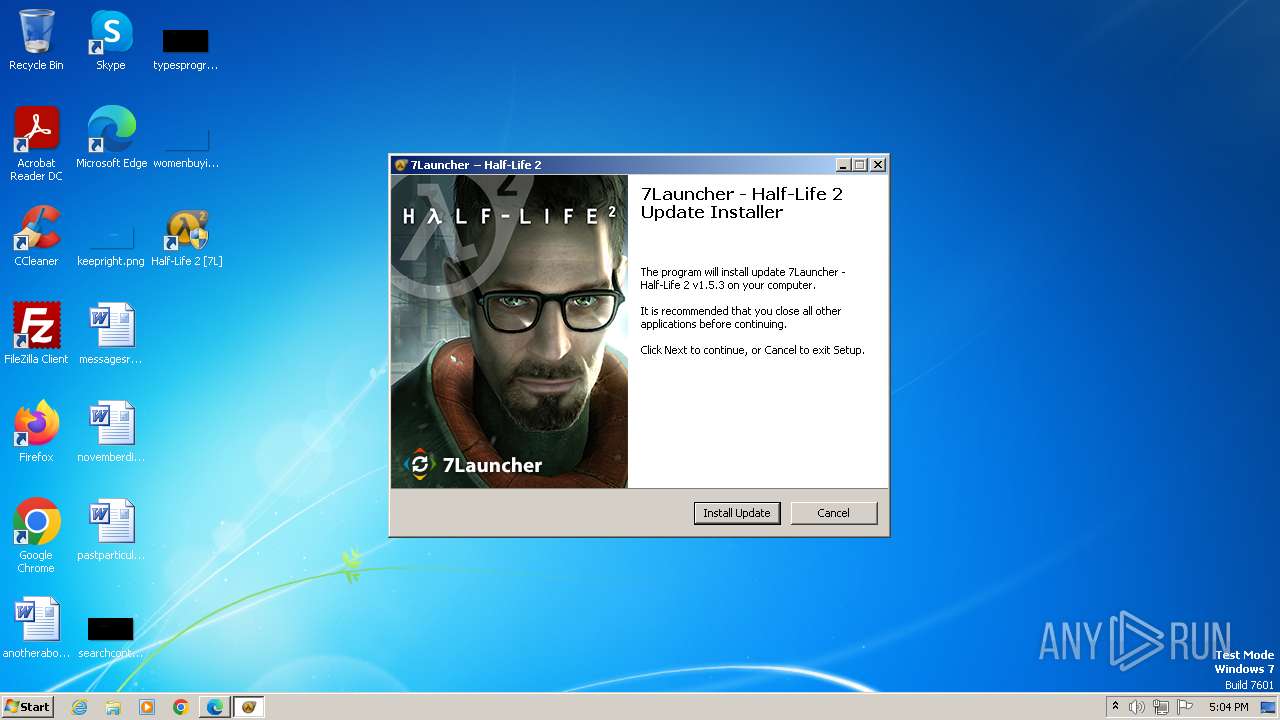
Task: Open the Action Center flag icon
Action: coord(1185,707)
